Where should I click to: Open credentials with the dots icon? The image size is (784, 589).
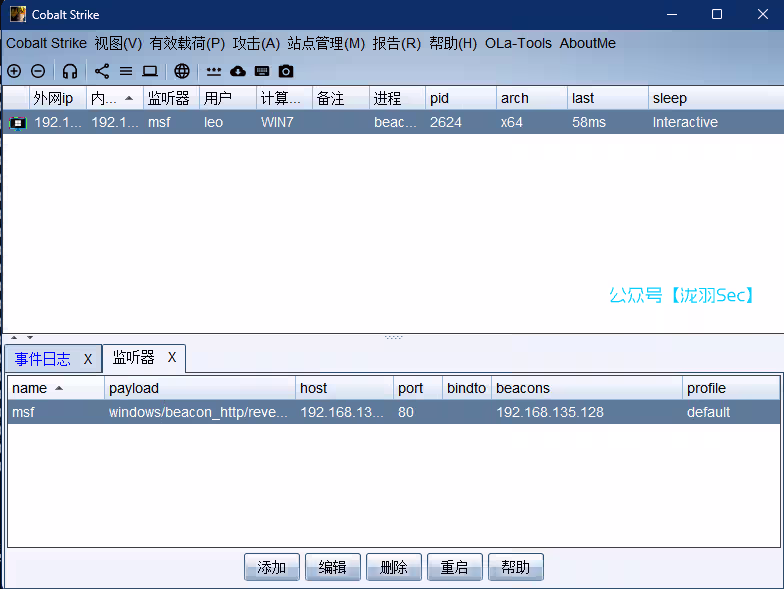pos(214,71)
